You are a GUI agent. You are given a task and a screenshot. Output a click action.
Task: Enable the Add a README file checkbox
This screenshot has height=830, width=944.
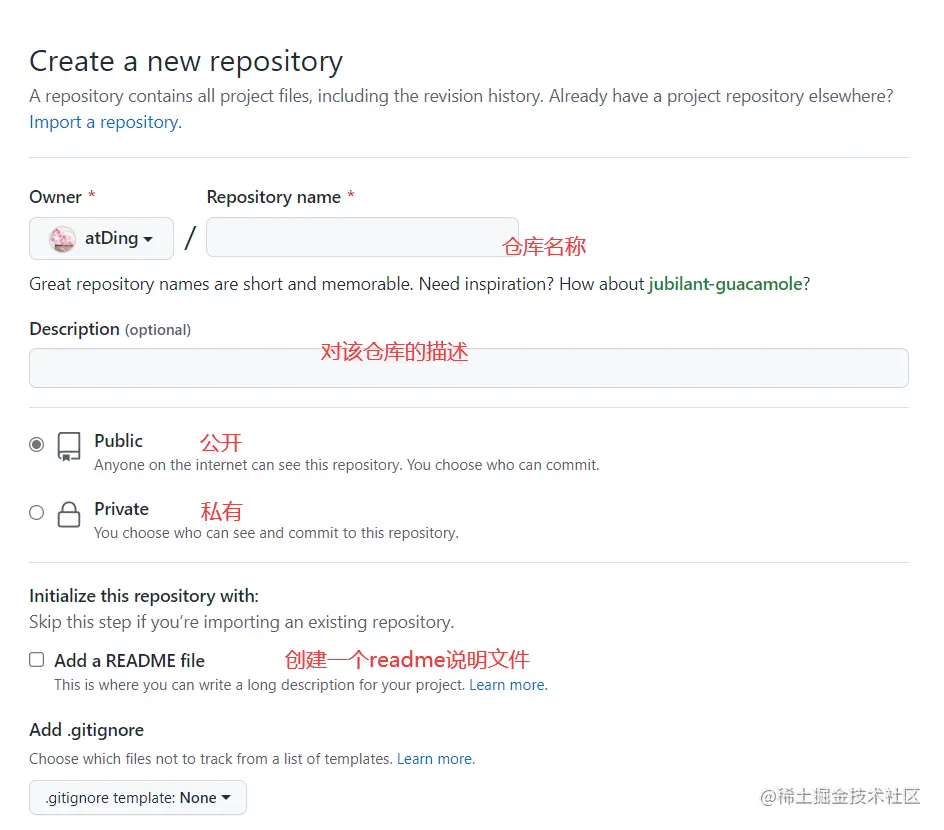click(37, 660)
